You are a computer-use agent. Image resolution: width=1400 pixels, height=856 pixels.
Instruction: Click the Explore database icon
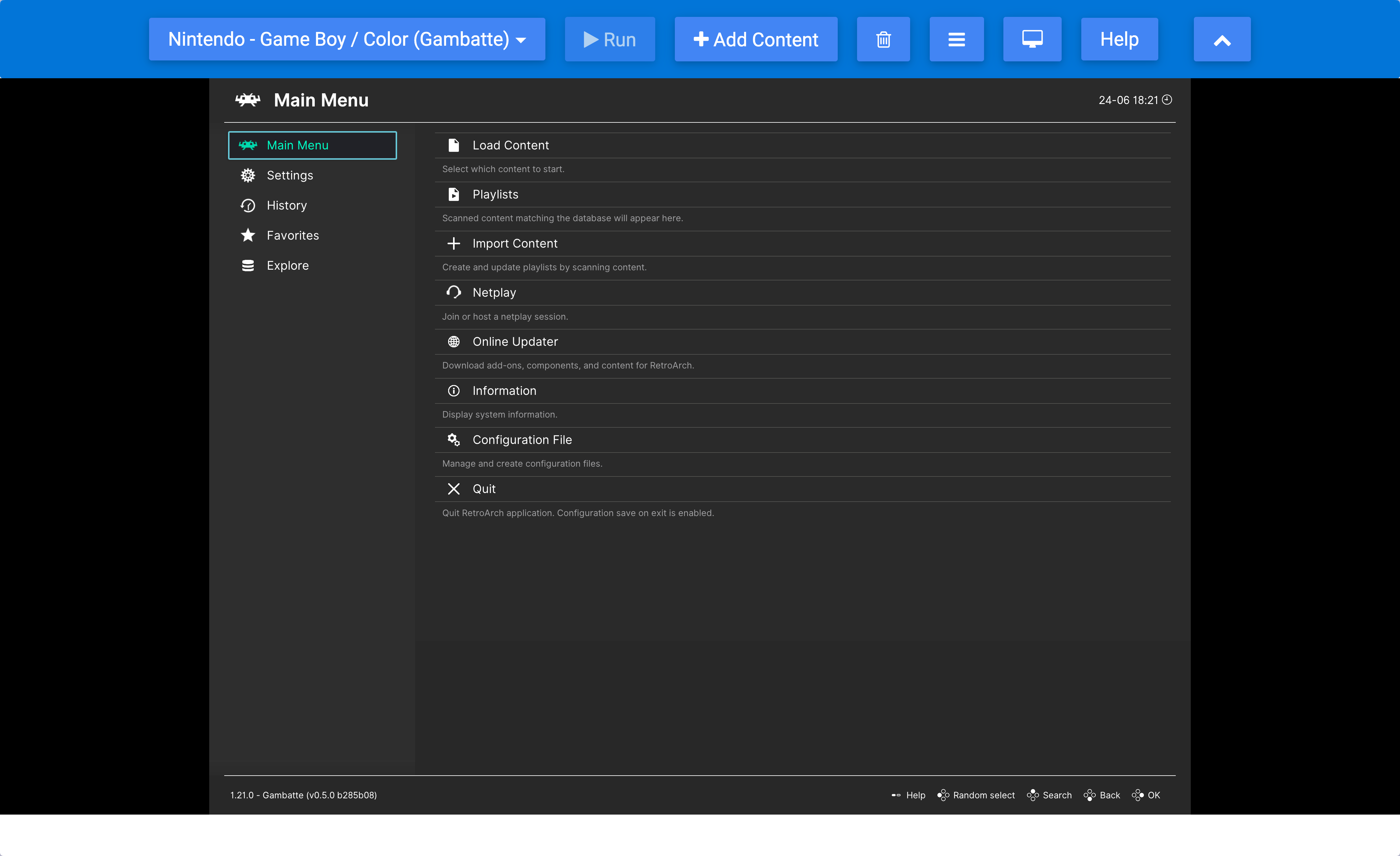pos(248,265)
